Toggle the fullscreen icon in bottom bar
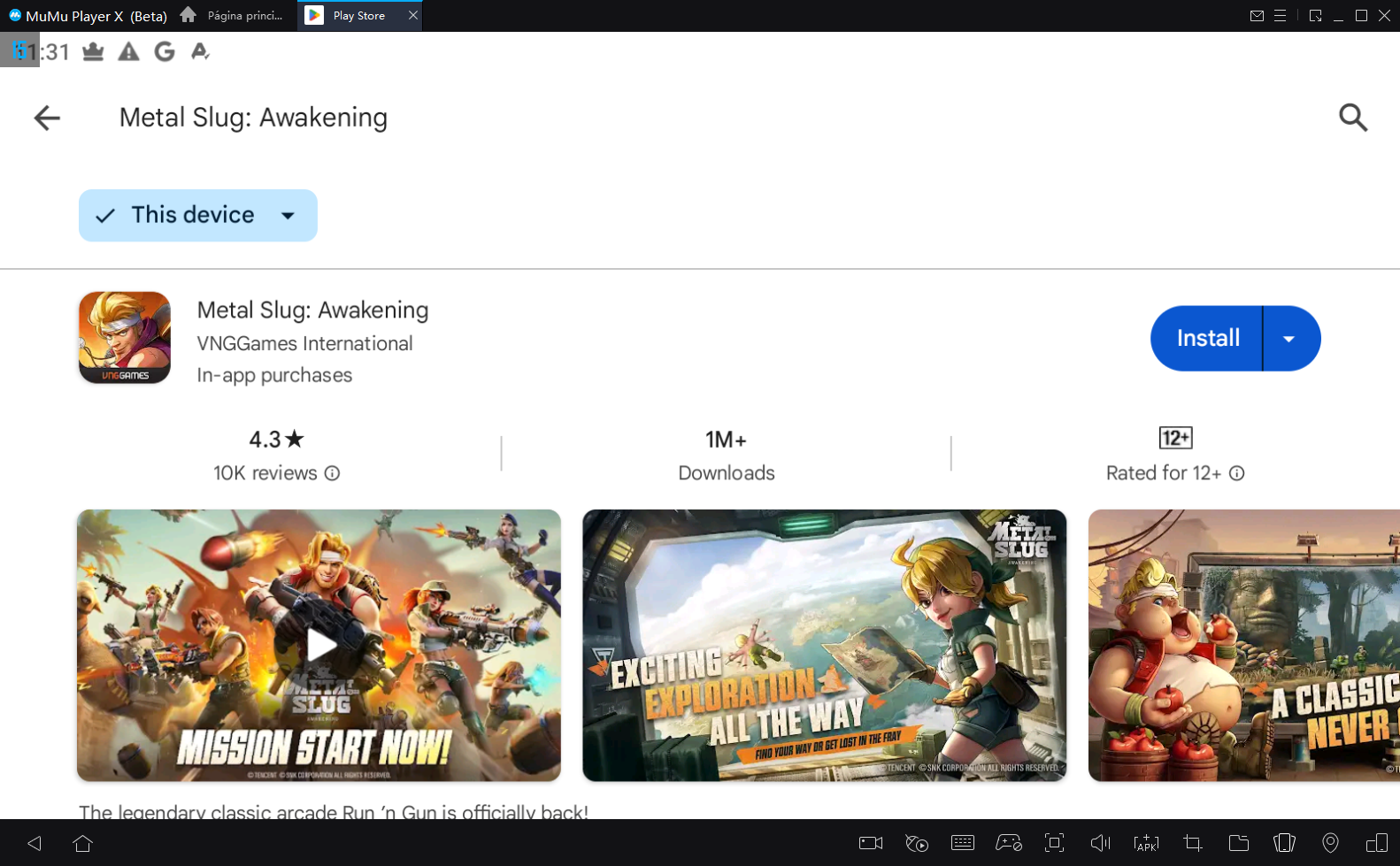Viewport: 1400px width, 866px height. 1055,843
